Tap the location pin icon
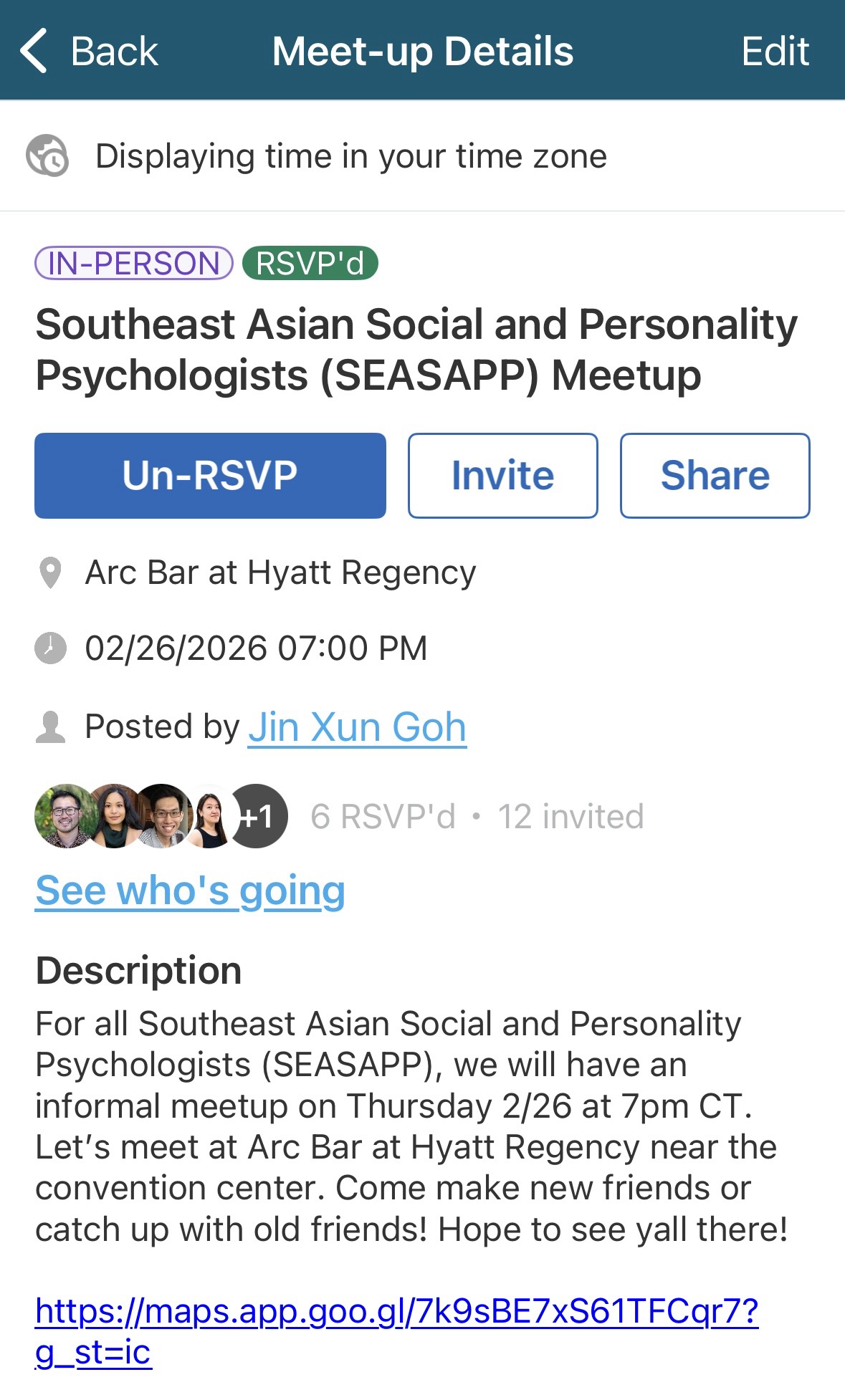The width and height of the screenshot is (845, 1400). [50, 573]
